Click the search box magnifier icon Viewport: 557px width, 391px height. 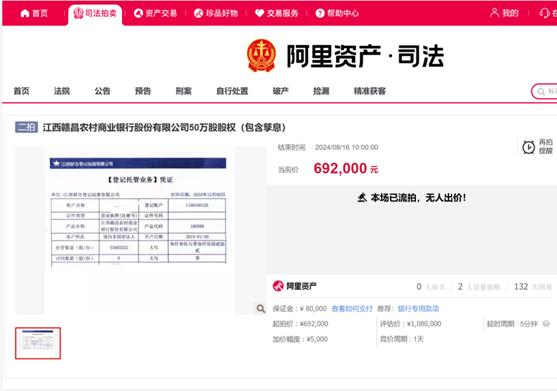click(541, 92)
